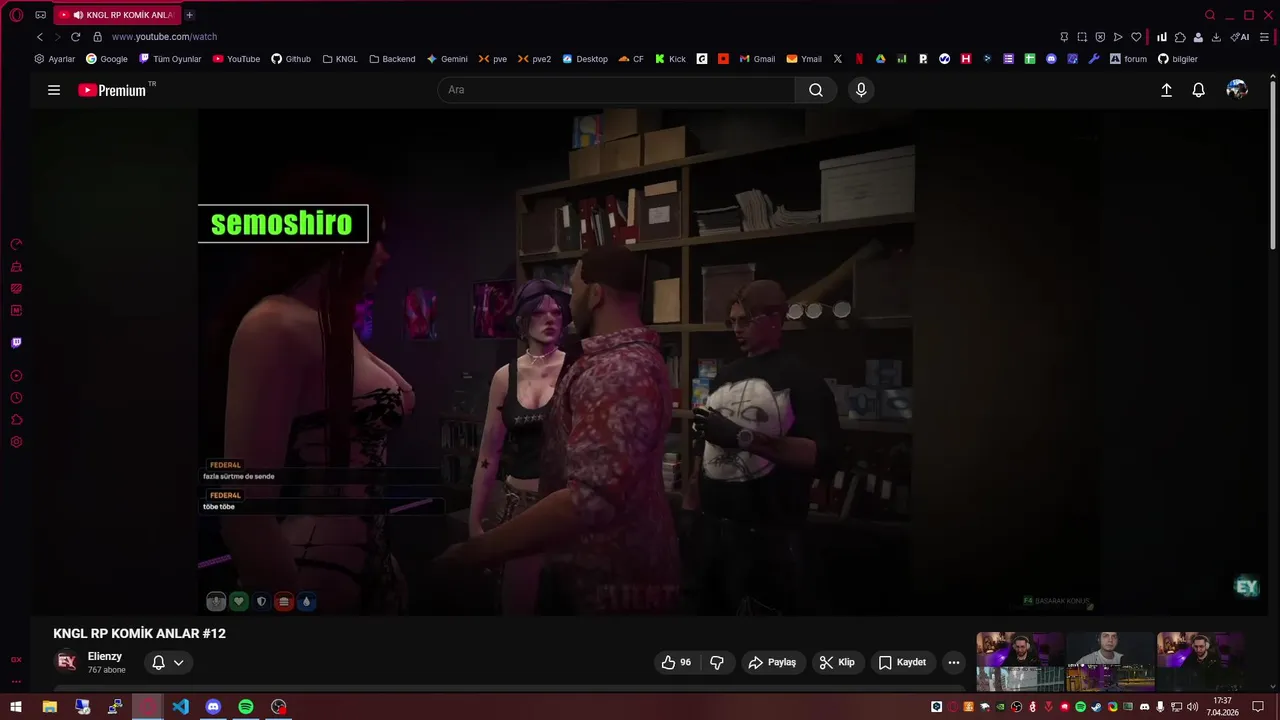Open Github bookmark
Image resolution: width=1280 pixels, height=720 pixels.
(291, 59)
